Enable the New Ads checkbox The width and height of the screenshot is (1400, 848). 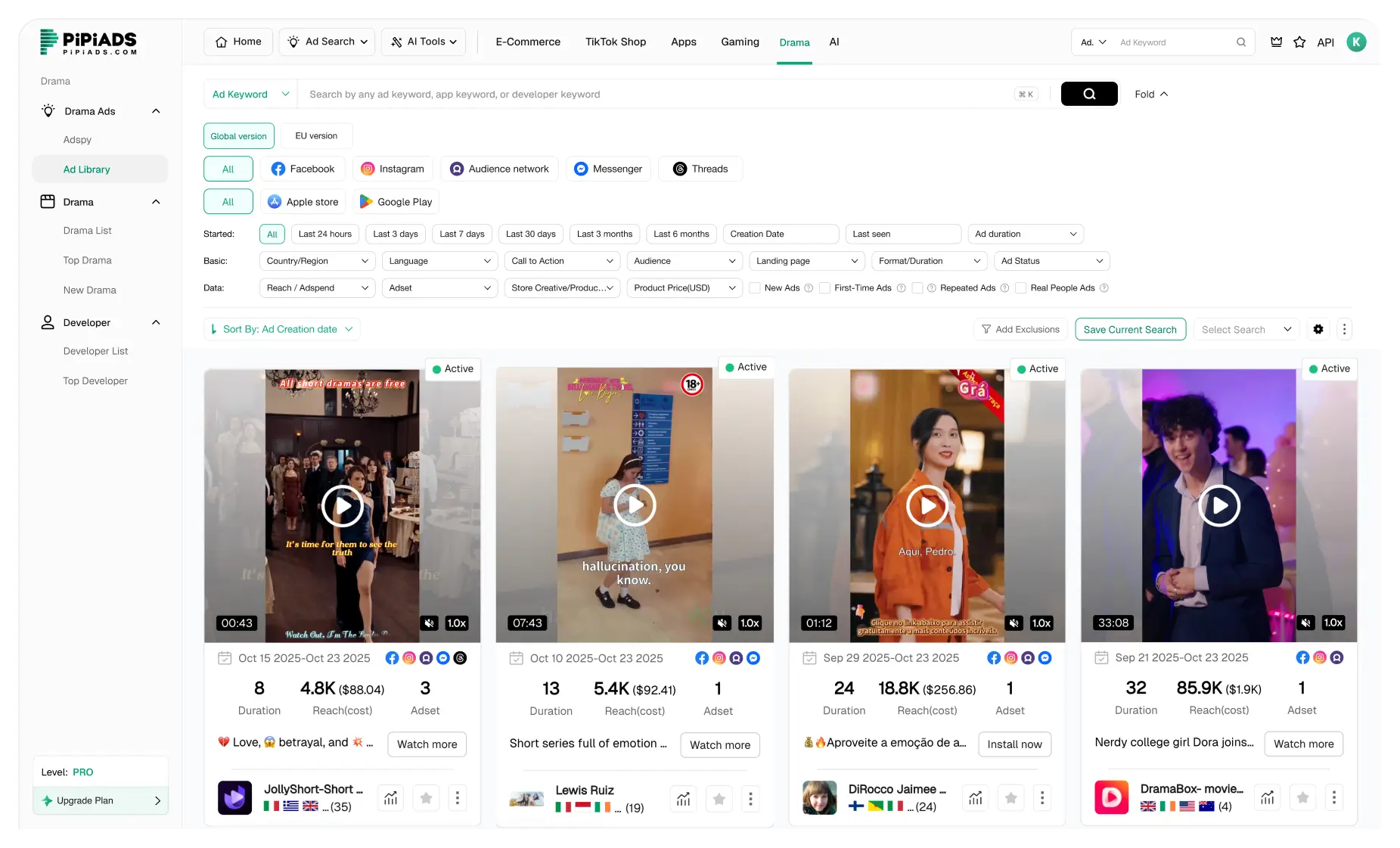[x=755, y=288]
